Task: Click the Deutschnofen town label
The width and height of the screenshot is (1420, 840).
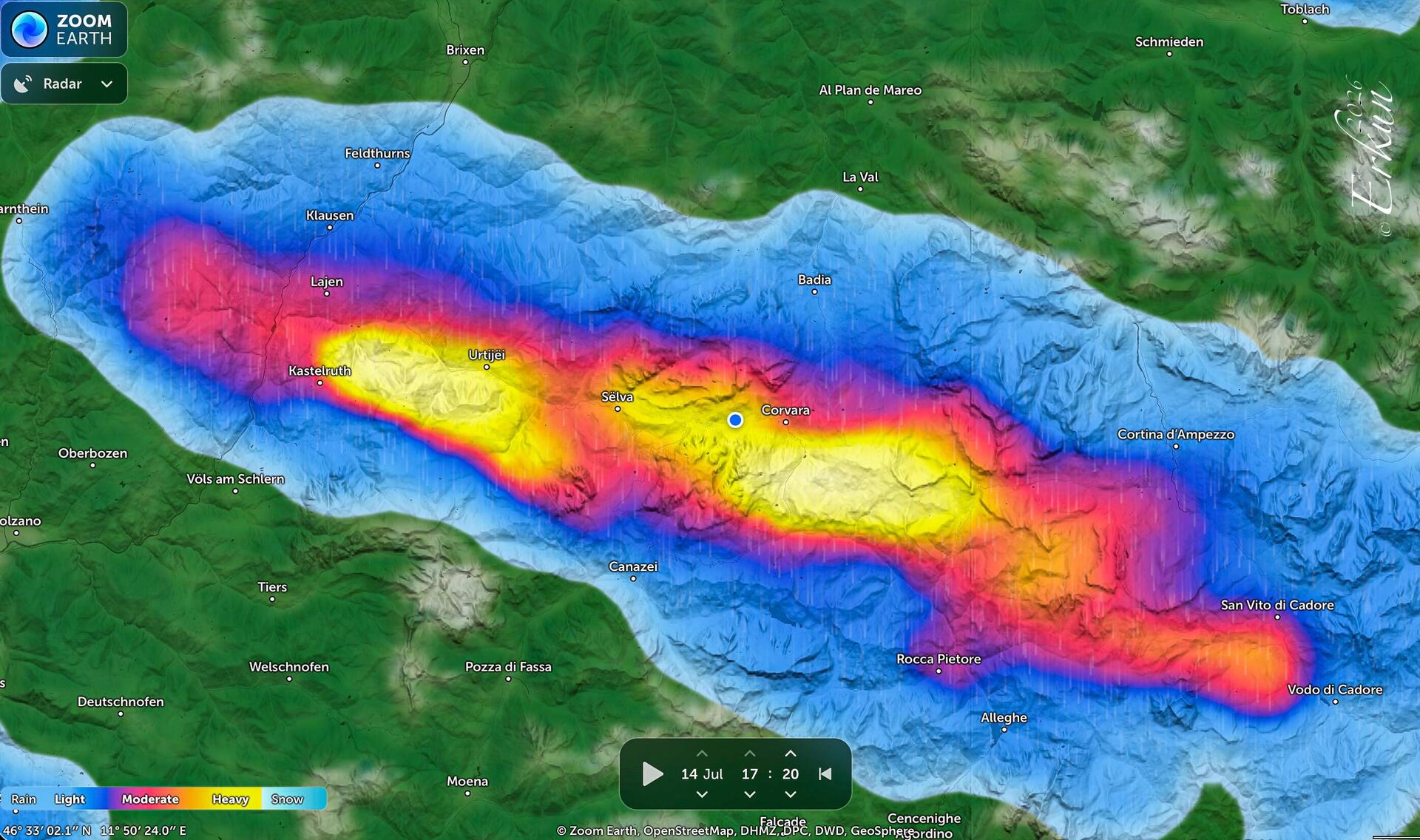Action: pyautogui.click(x=121, y=702)
